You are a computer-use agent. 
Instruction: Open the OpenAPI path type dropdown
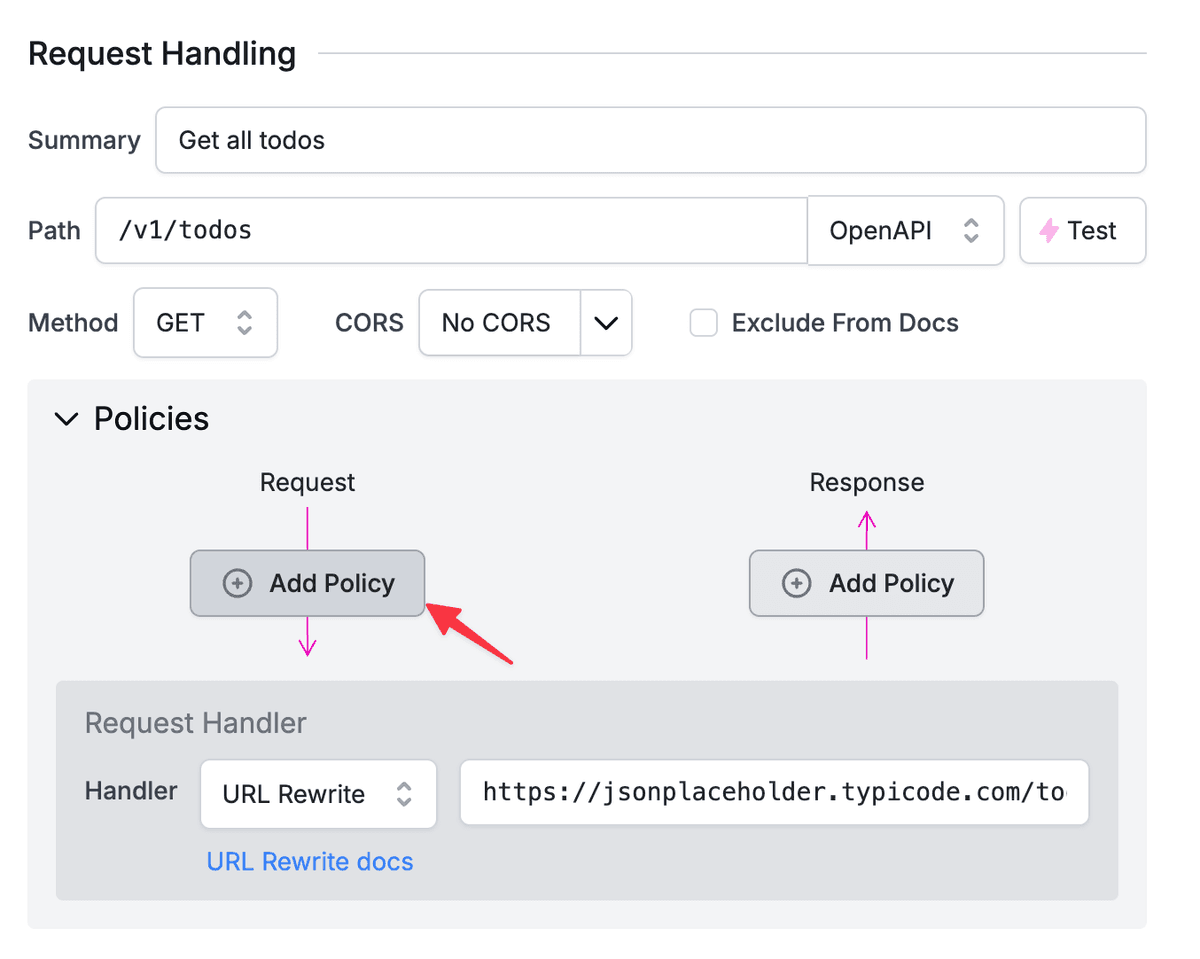tap(905, 231)
